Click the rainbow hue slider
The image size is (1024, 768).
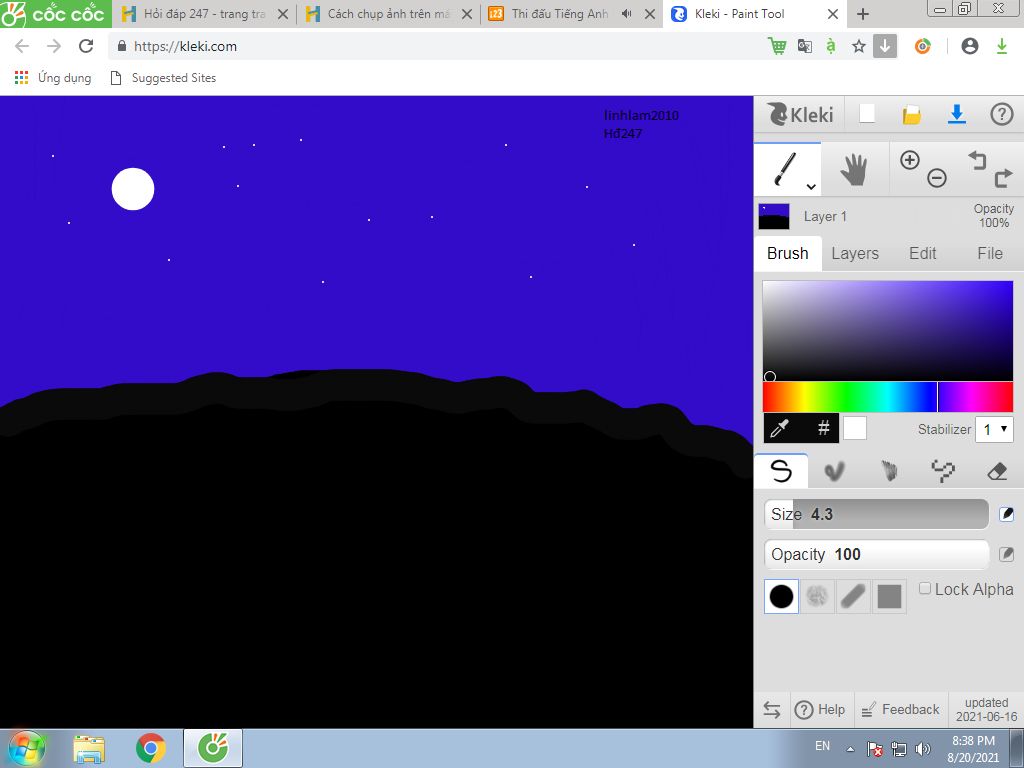click(888, 397)
